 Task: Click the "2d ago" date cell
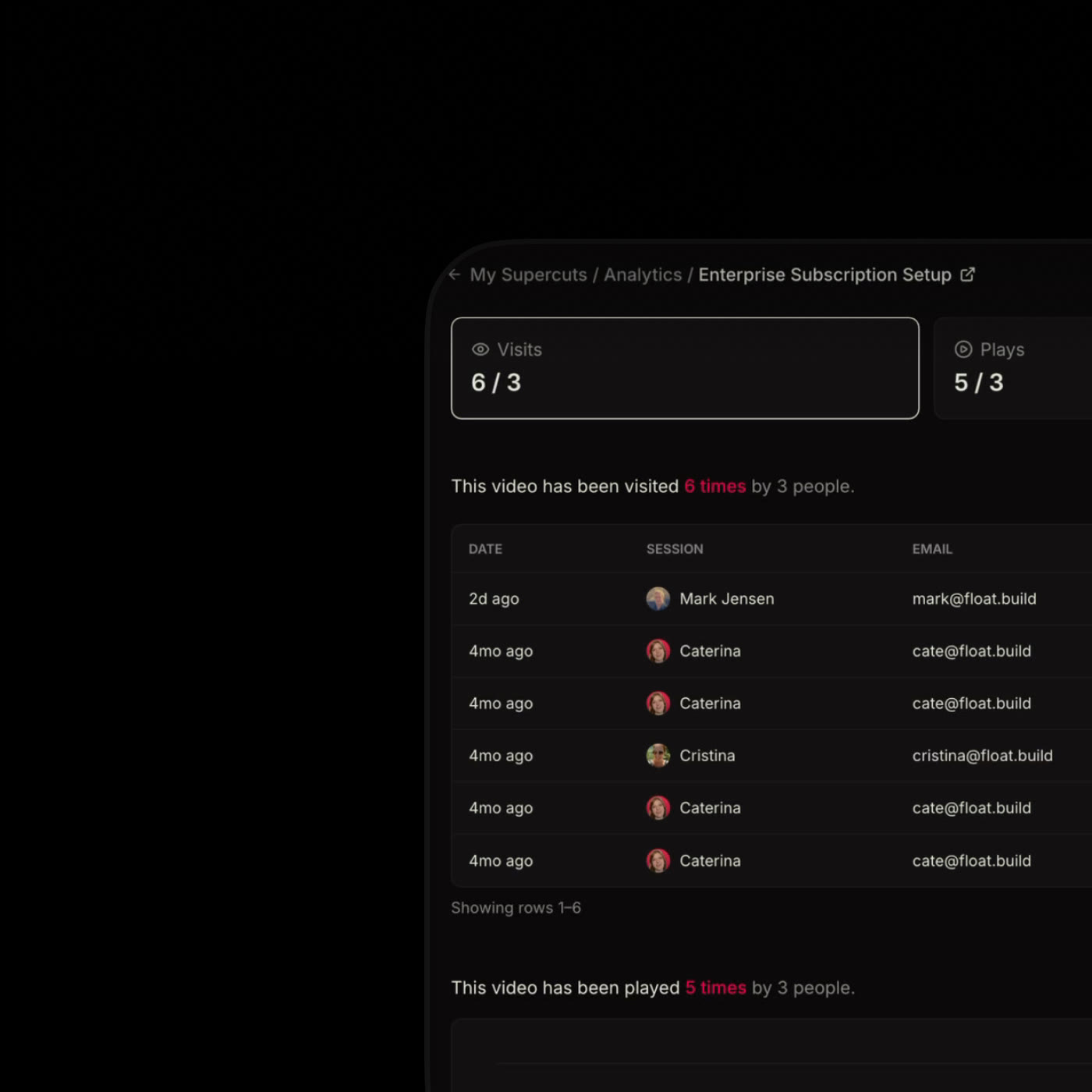click(494, 599)
